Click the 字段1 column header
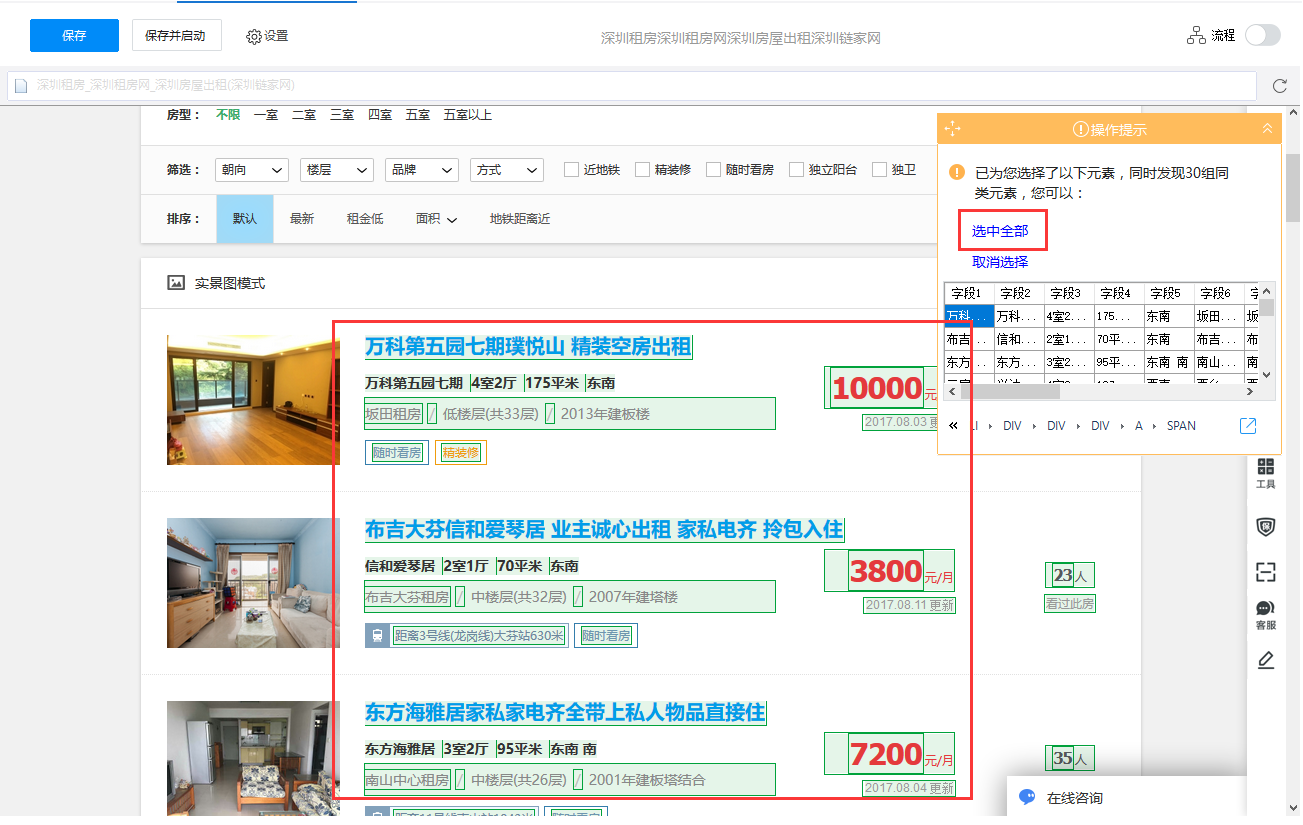The height and width of the screenshot is (825, 1303). pos(969,293)
